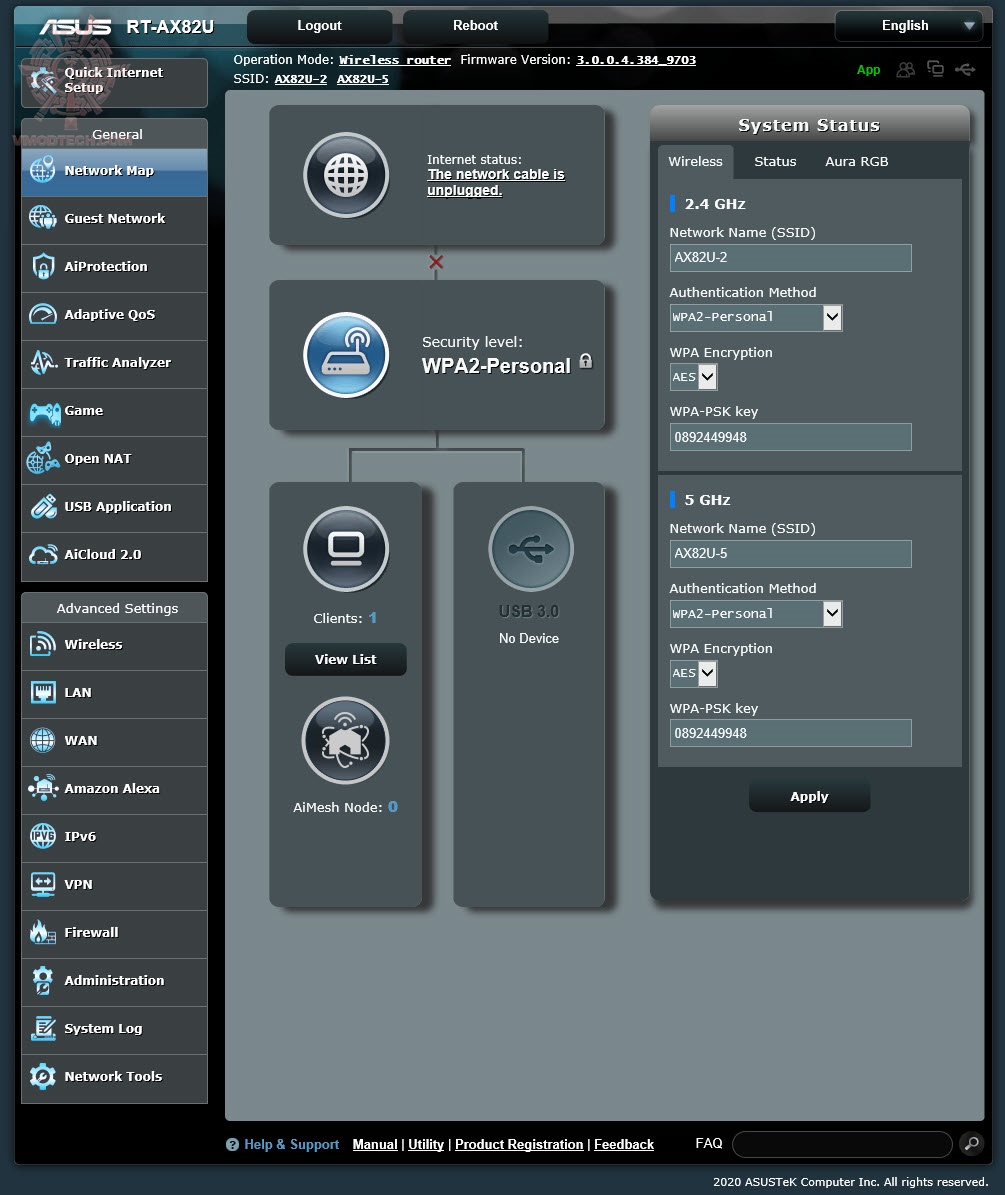Click the Internet status globe icon
1005x1195 pixels.
click(346, 175)
